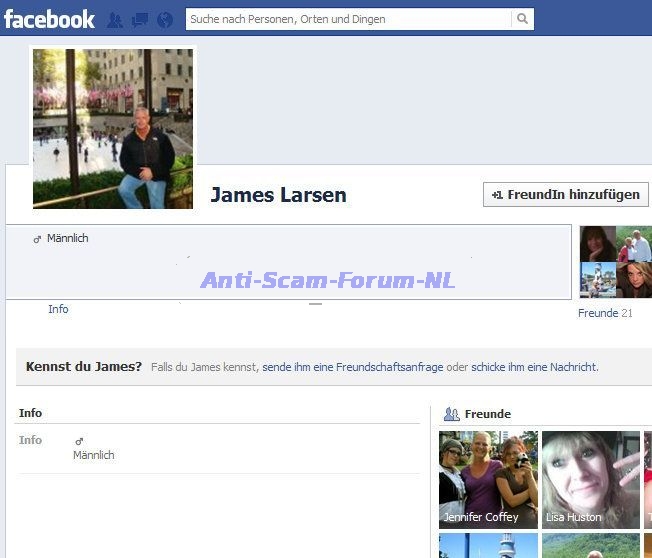Click the Freunde section heading
Image resolution: width=652 pixels, height=558 pixels.
487,414
